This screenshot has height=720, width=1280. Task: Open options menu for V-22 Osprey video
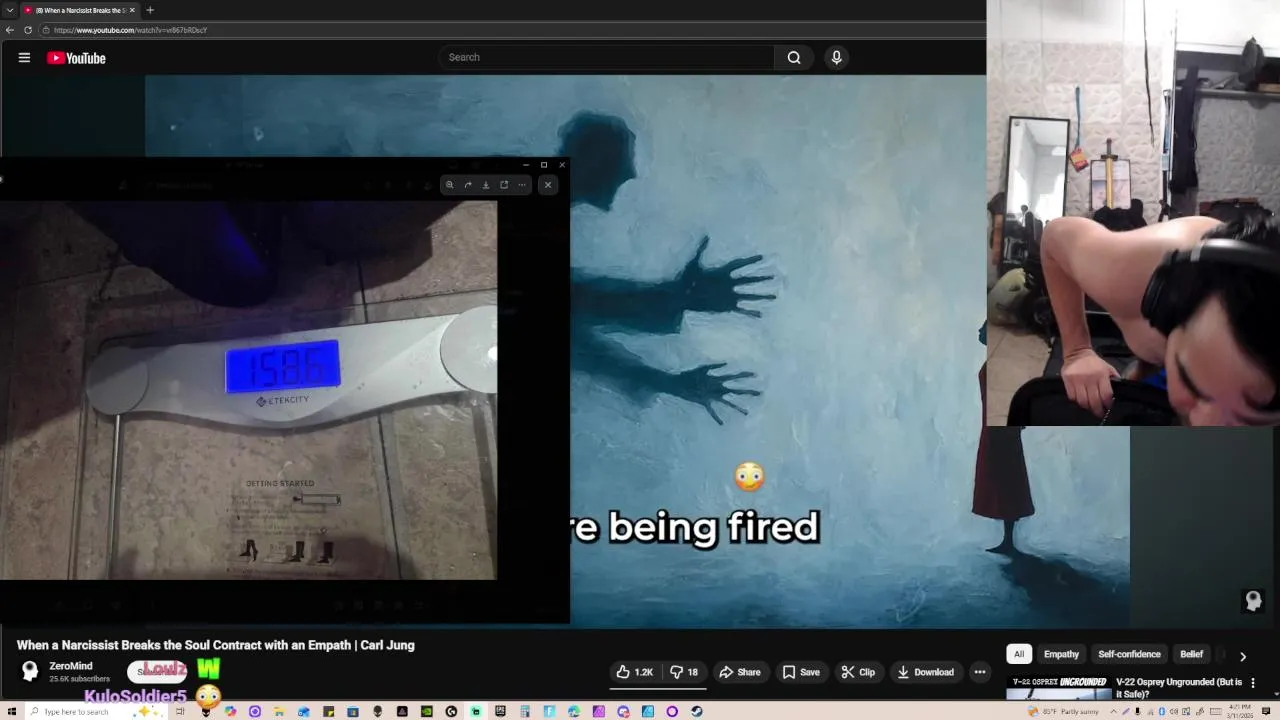[x=1253, y=683]
